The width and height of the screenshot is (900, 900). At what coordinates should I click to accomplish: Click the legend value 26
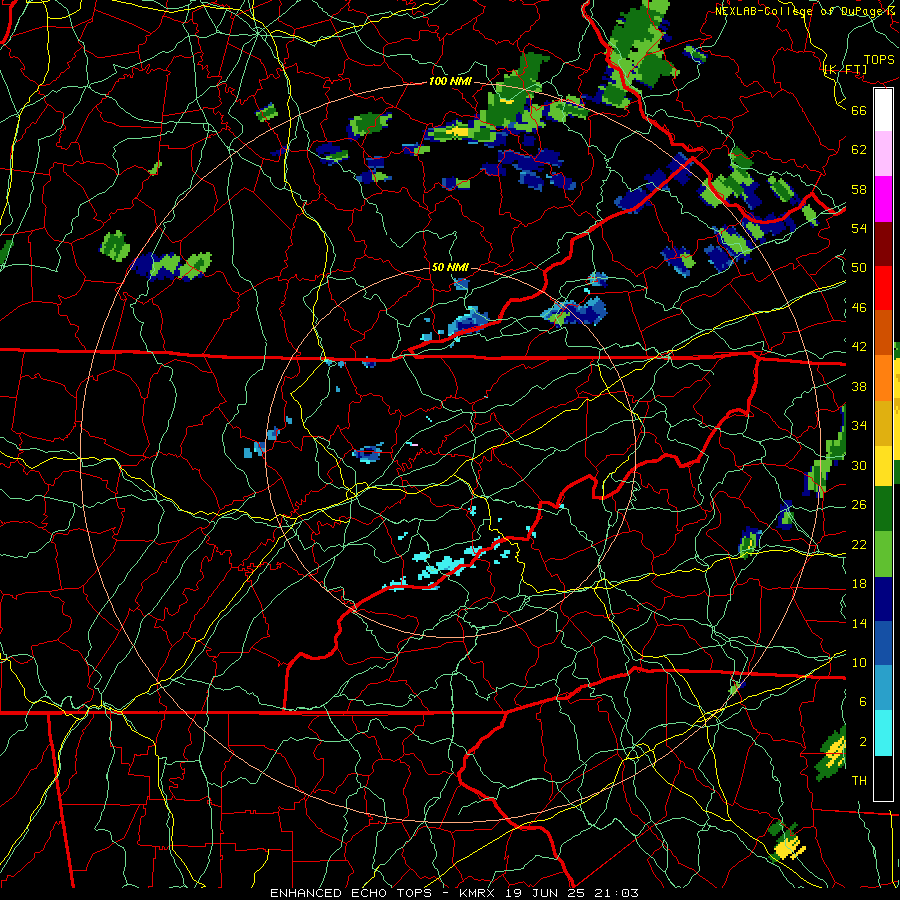point(859,505)
